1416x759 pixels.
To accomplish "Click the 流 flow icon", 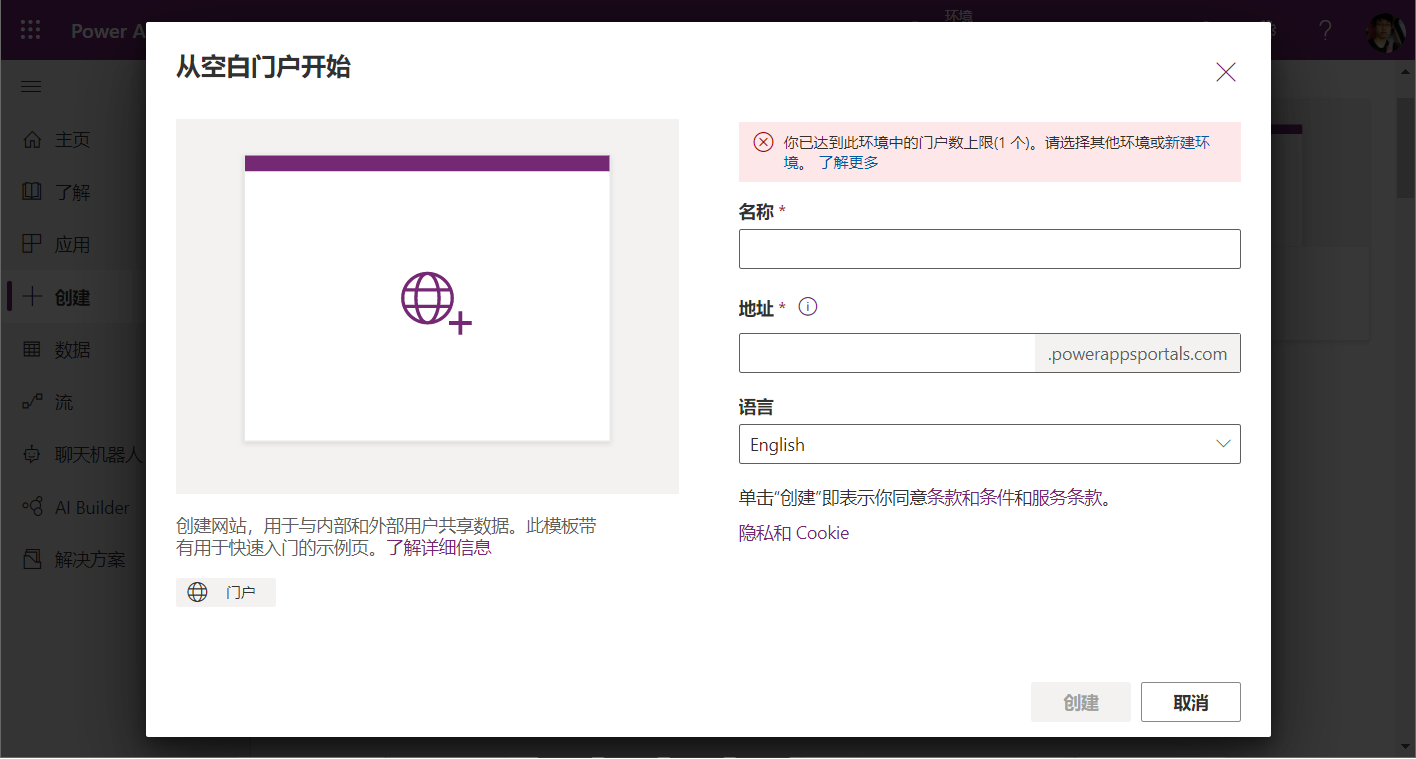I will click(32, 402).
